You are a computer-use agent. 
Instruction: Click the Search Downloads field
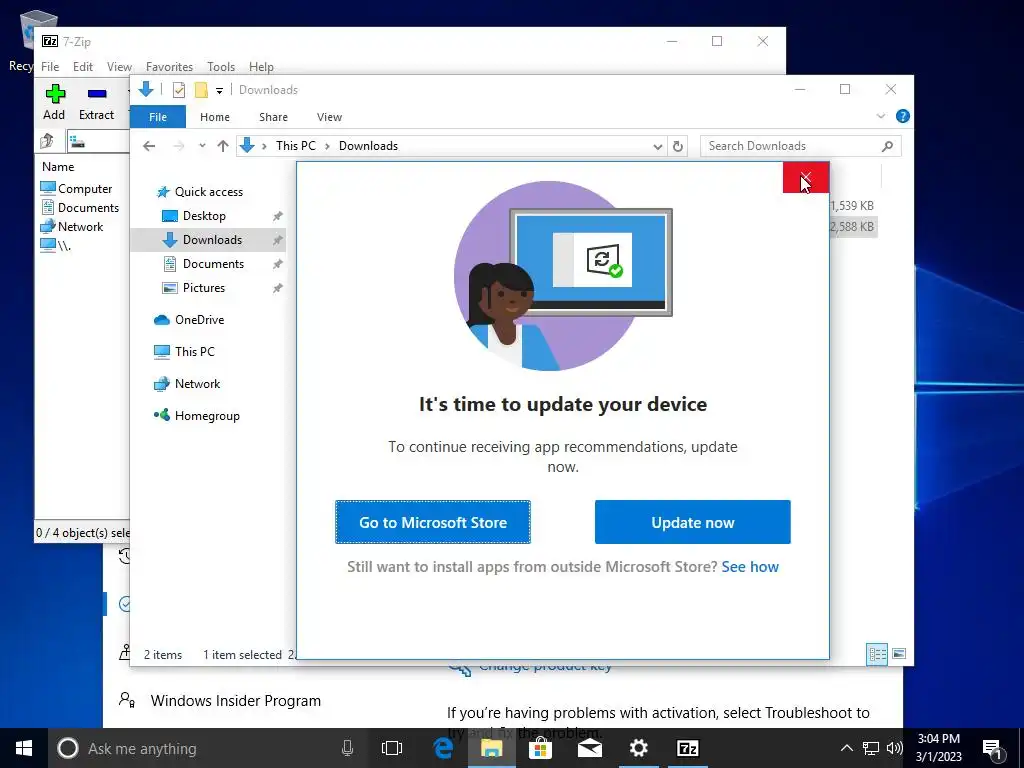pyautogui.click(x=801, y=146)
